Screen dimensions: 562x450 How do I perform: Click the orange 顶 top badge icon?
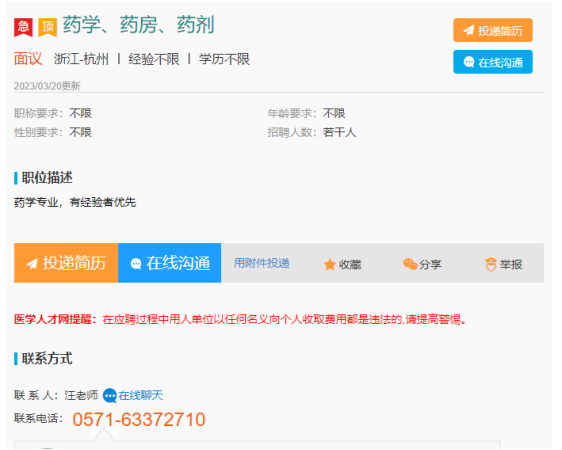click(x=48, y=27)
